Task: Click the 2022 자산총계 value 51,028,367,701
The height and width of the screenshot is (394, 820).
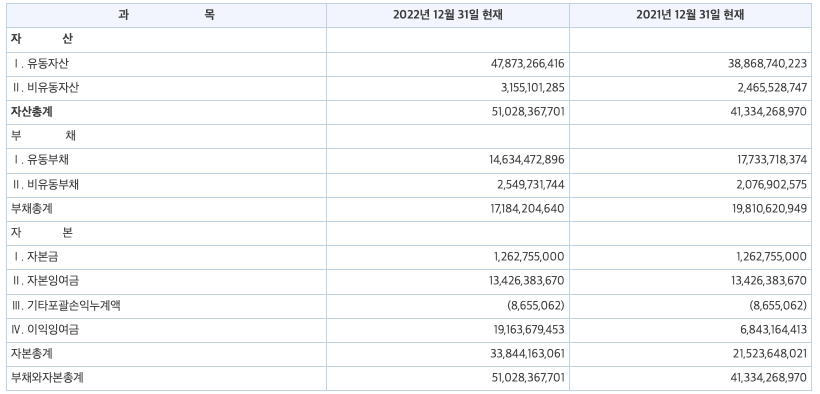Action: (529, 112)
